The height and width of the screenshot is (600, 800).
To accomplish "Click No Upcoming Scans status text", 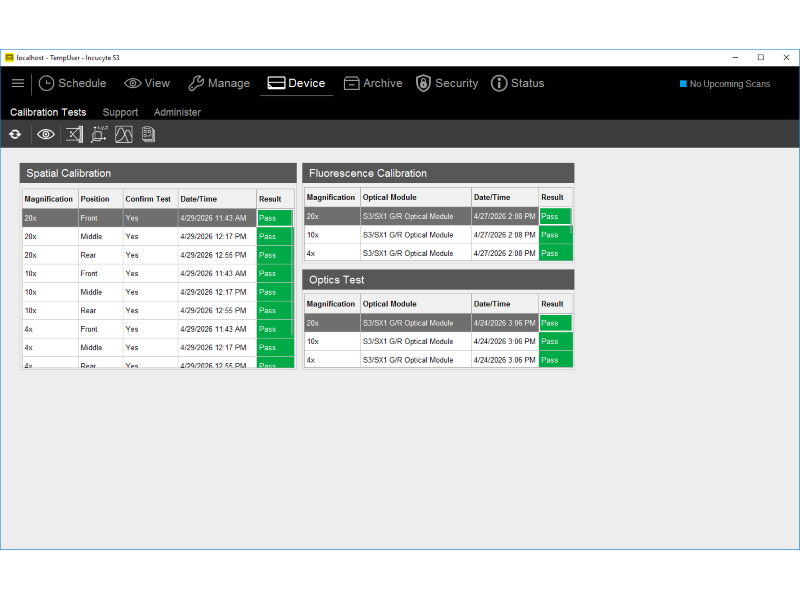I will click(x=730, y=84).
